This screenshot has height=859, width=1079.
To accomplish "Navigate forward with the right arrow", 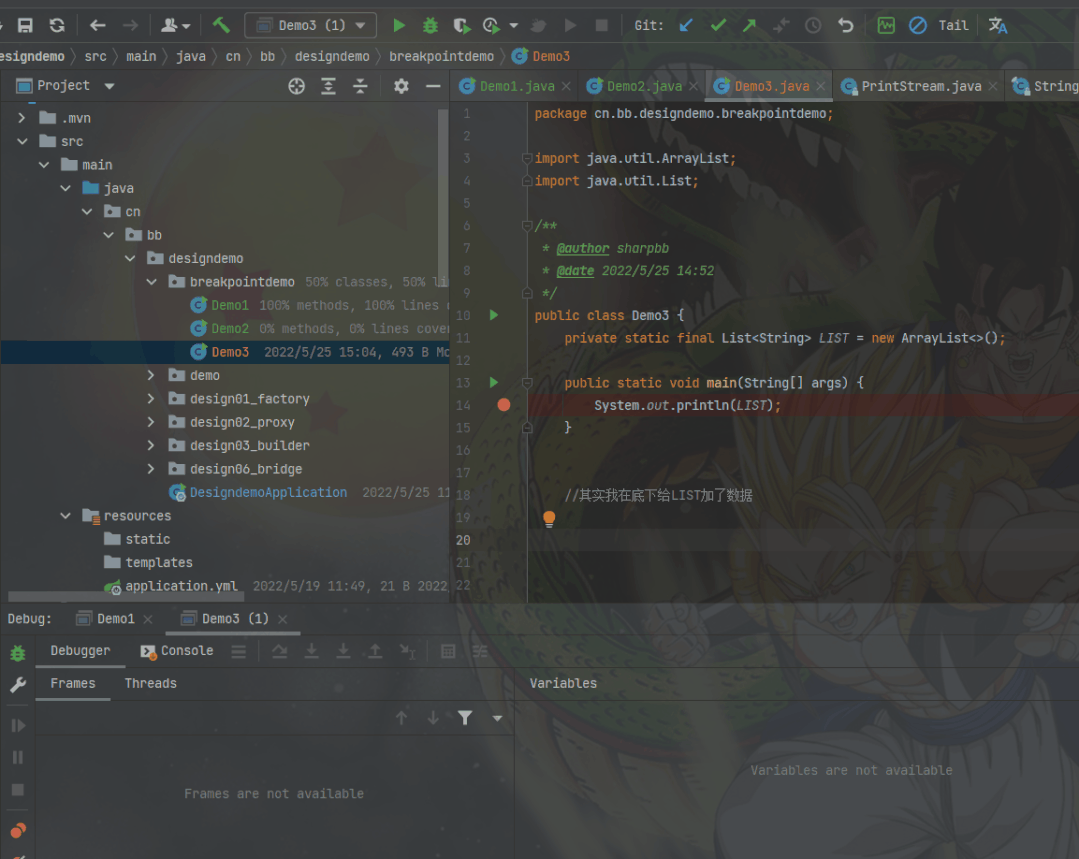I will (x=130, y=25).
